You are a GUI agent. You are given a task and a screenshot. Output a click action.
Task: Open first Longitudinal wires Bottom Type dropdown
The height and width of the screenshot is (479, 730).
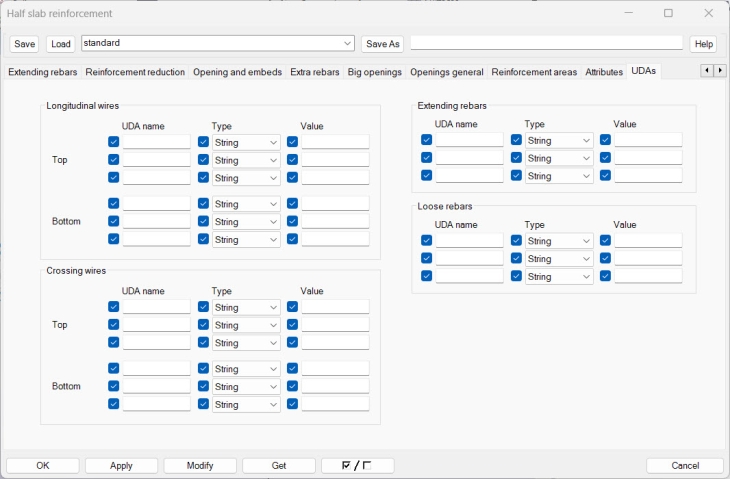pyautogui.click(x=246, y=204)
